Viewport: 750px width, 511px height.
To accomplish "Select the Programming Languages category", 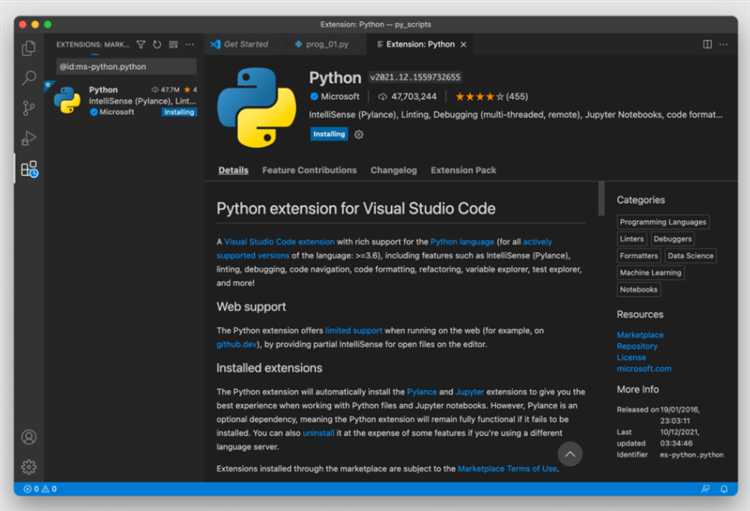I will (x=663, y=222).
